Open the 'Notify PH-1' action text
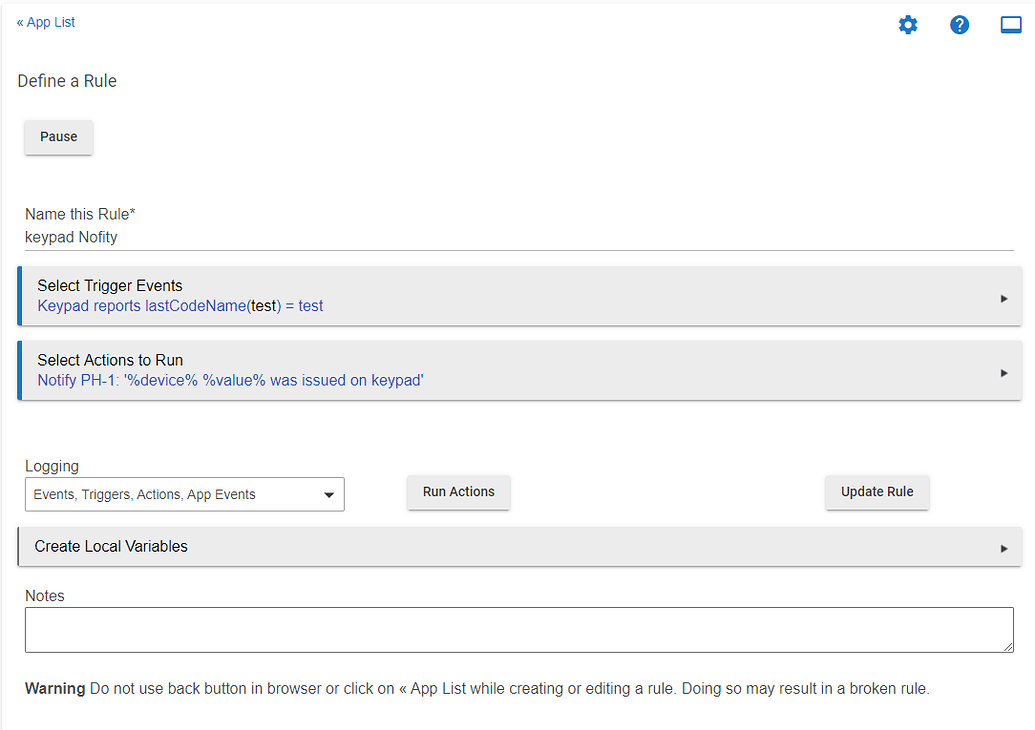The width and height of the screenshot is (1035, 730). [230, 381]
